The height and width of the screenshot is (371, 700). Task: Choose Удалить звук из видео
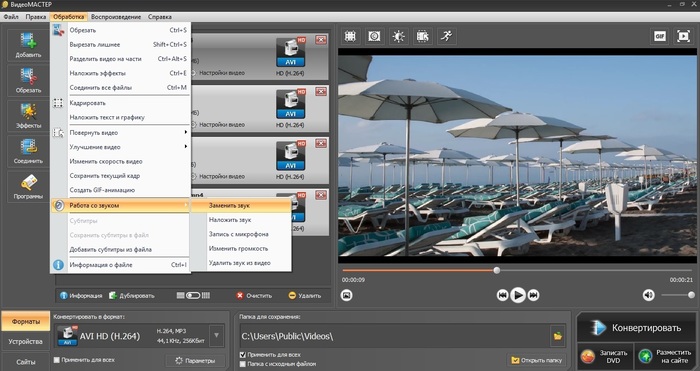coord(241,263)
